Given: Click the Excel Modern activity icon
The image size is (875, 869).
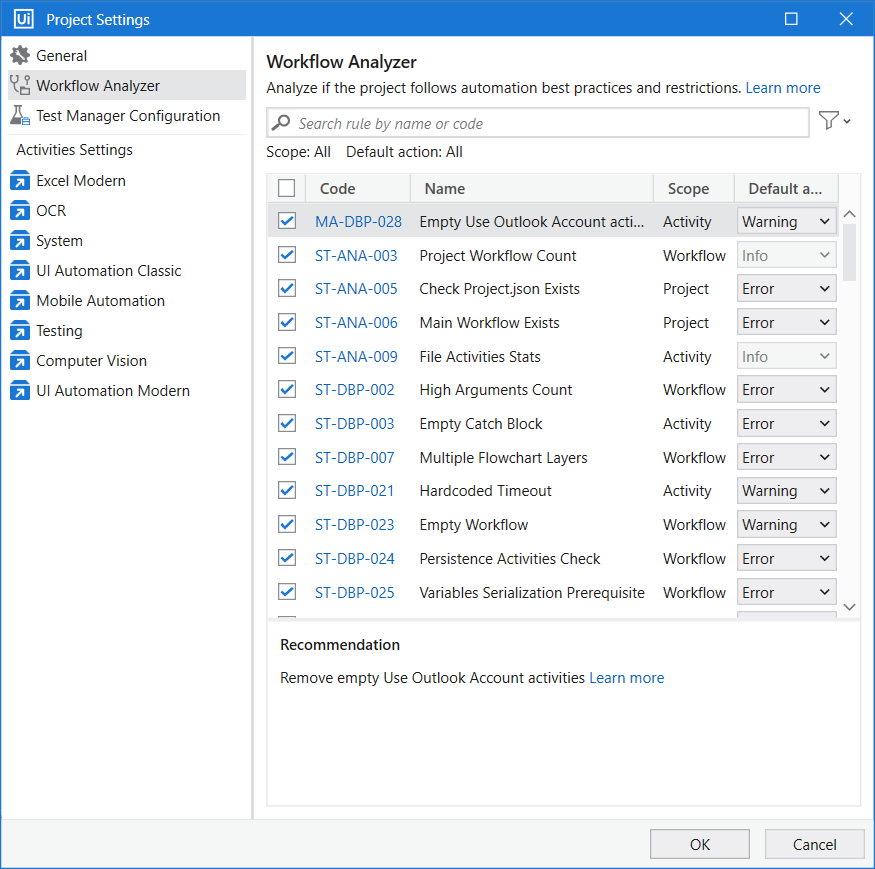Looking at the screenshot, I should [20, 181].
